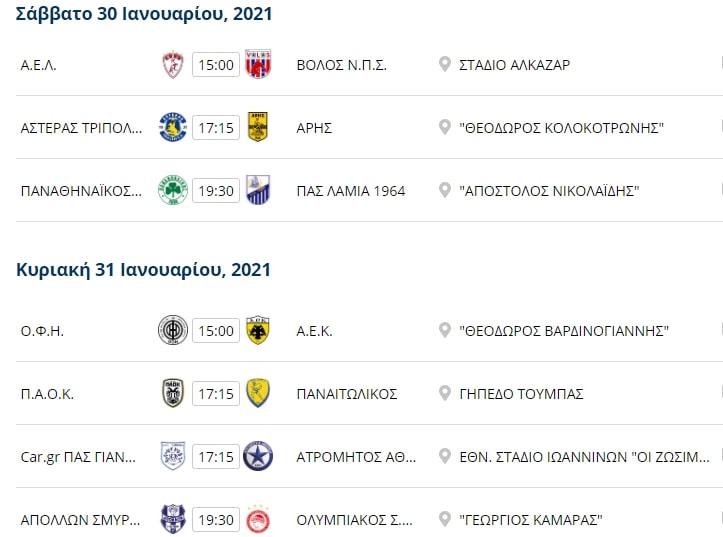Open the Asteras Tripolis crest
This screenshot has width=723, height=537.
click(173, 127)
